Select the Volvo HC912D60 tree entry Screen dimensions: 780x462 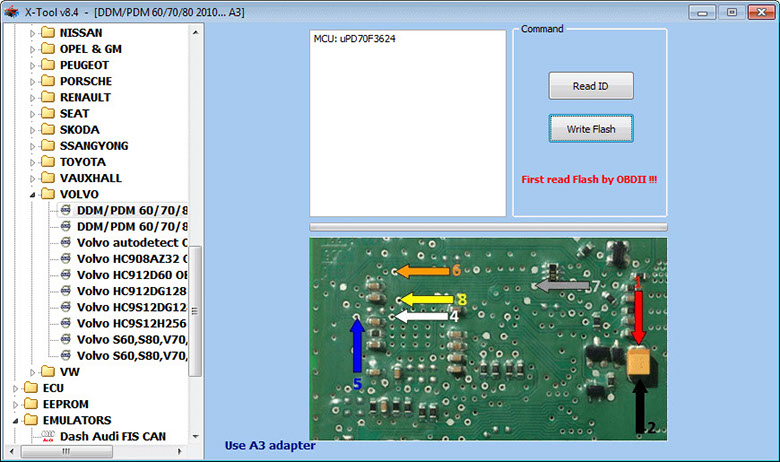(x=131, y=274)
